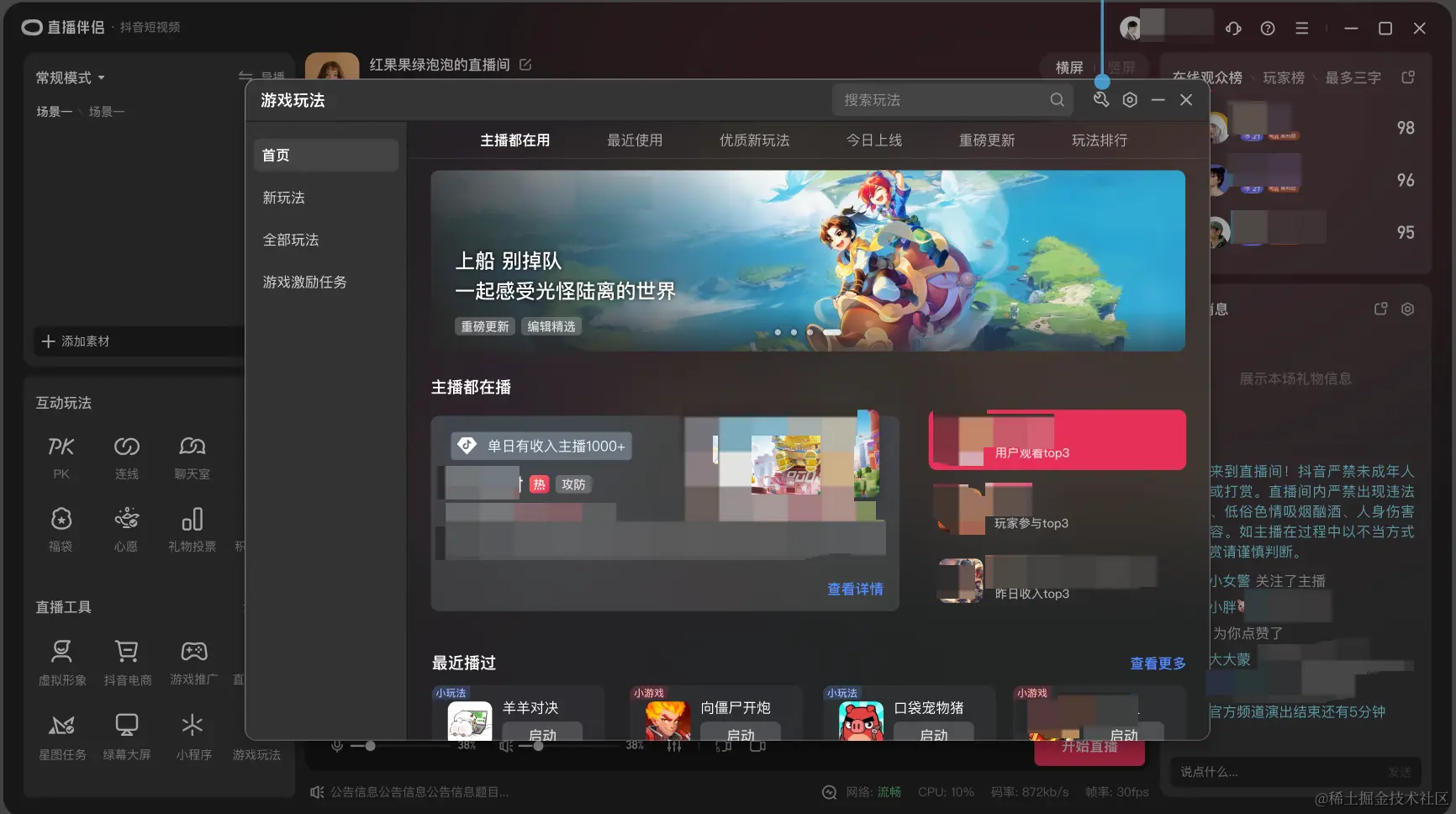
Task: Click the microphone volume slider handle
Action: [370, 746]
